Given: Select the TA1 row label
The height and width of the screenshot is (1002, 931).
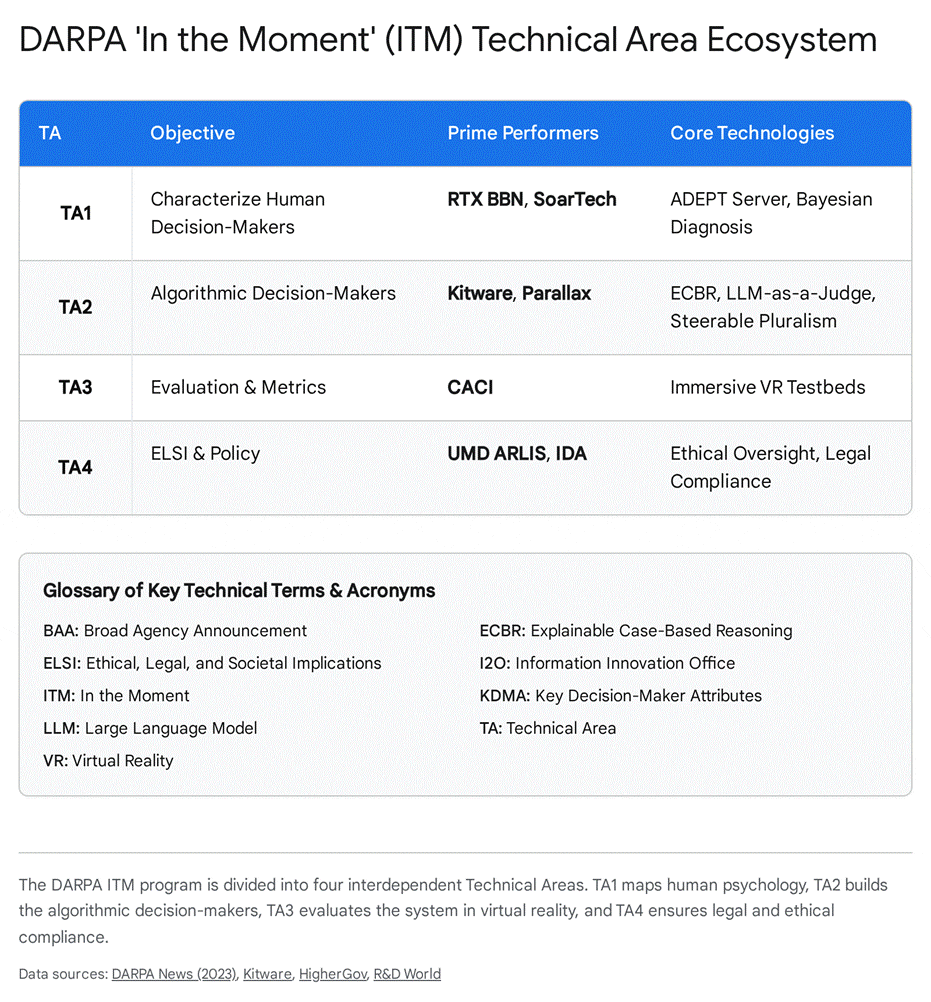Looking at the screenshot, I should point(75,213).
